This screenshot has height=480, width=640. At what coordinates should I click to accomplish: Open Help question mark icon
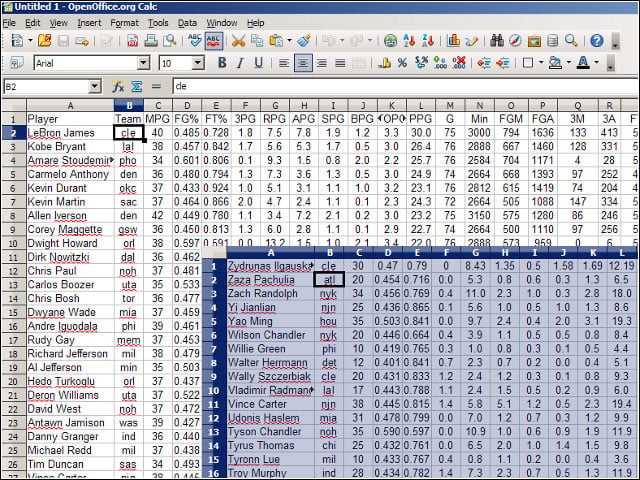(x=597, y=40)
